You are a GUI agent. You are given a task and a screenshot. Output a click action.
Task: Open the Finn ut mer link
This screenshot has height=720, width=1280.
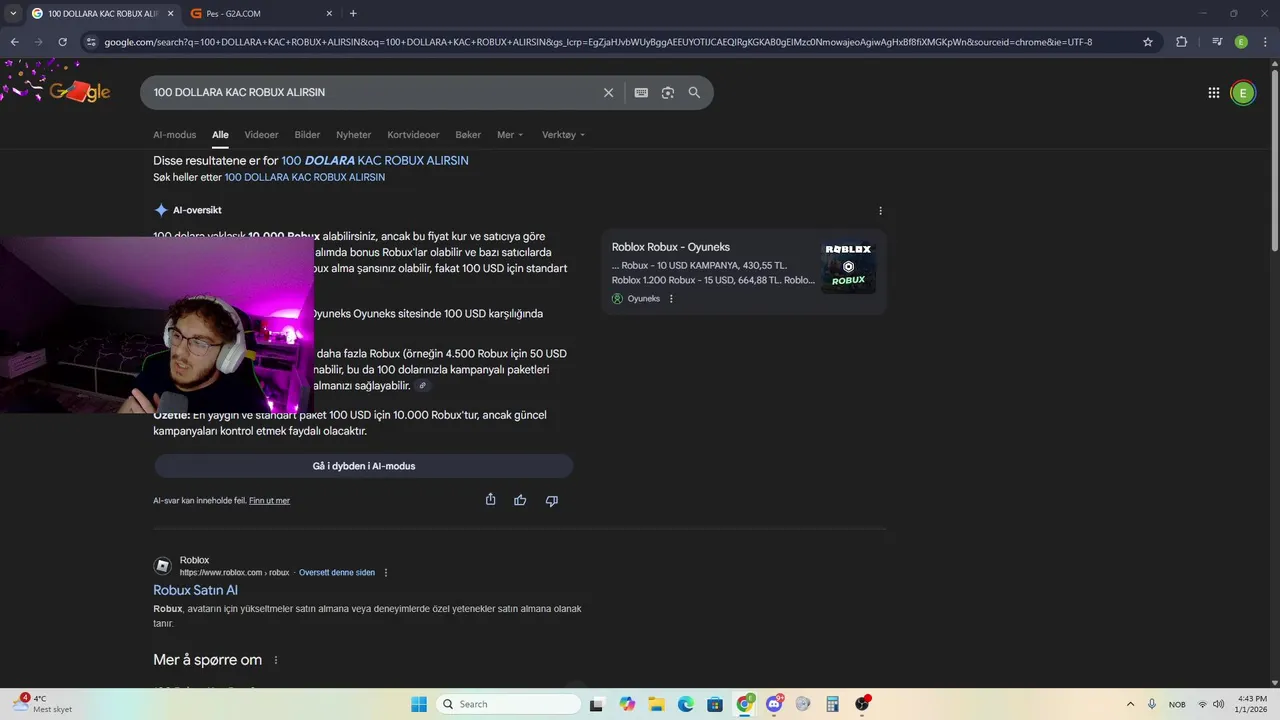click(269, 500)
